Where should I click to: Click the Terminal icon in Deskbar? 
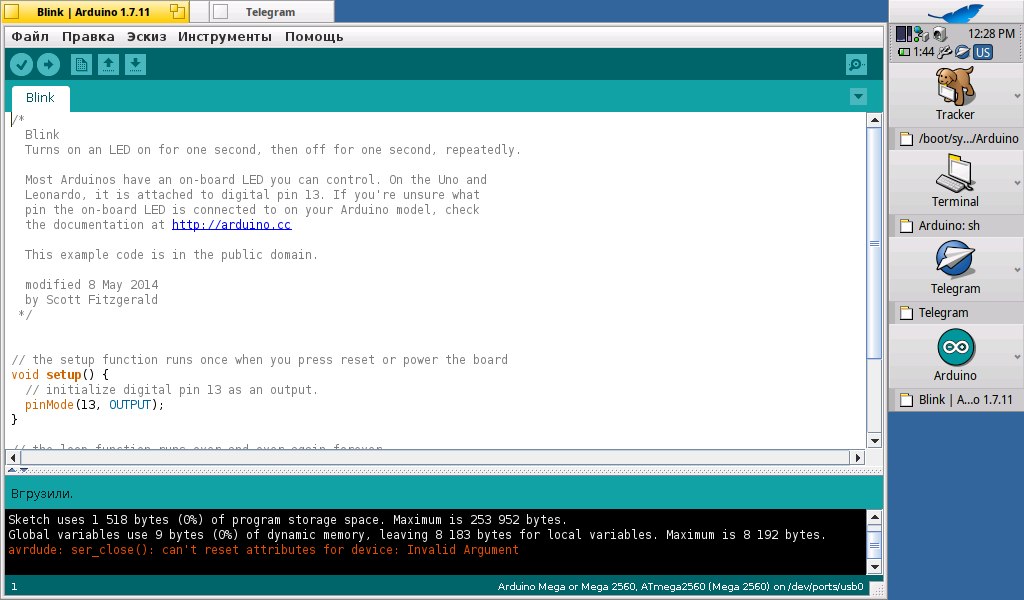click(955, 173)
